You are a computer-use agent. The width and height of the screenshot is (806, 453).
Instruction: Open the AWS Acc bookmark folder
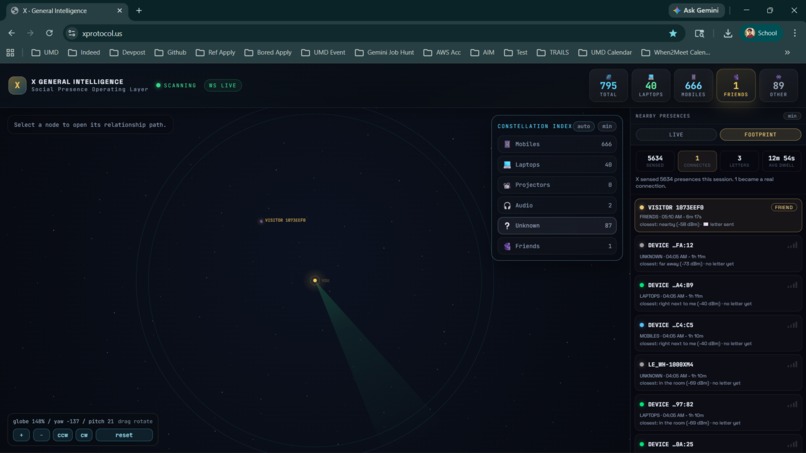[x=442, y=52]
